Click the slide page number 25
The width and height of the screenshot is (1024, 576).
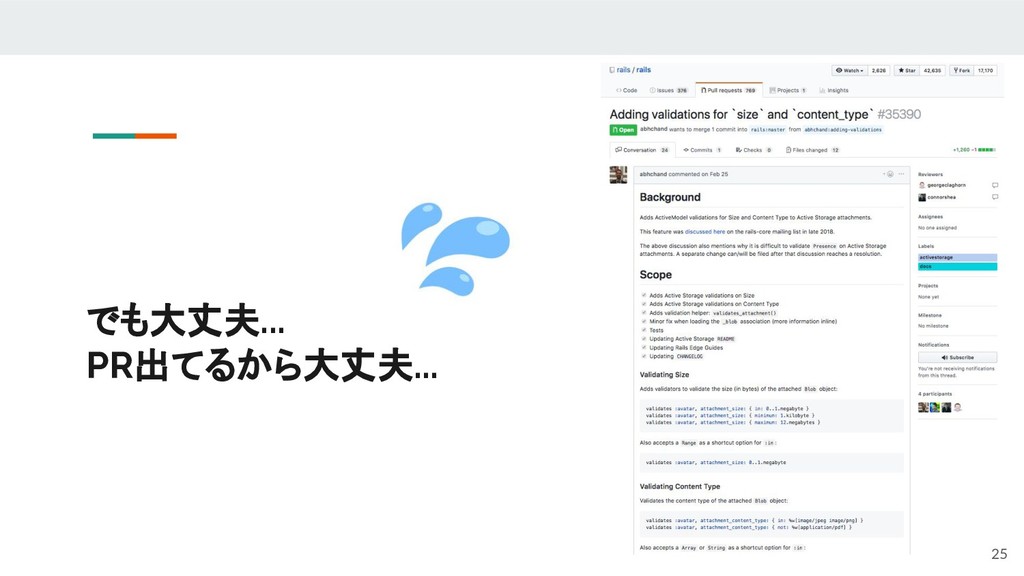pyautogui.click(x=999, y=554)
